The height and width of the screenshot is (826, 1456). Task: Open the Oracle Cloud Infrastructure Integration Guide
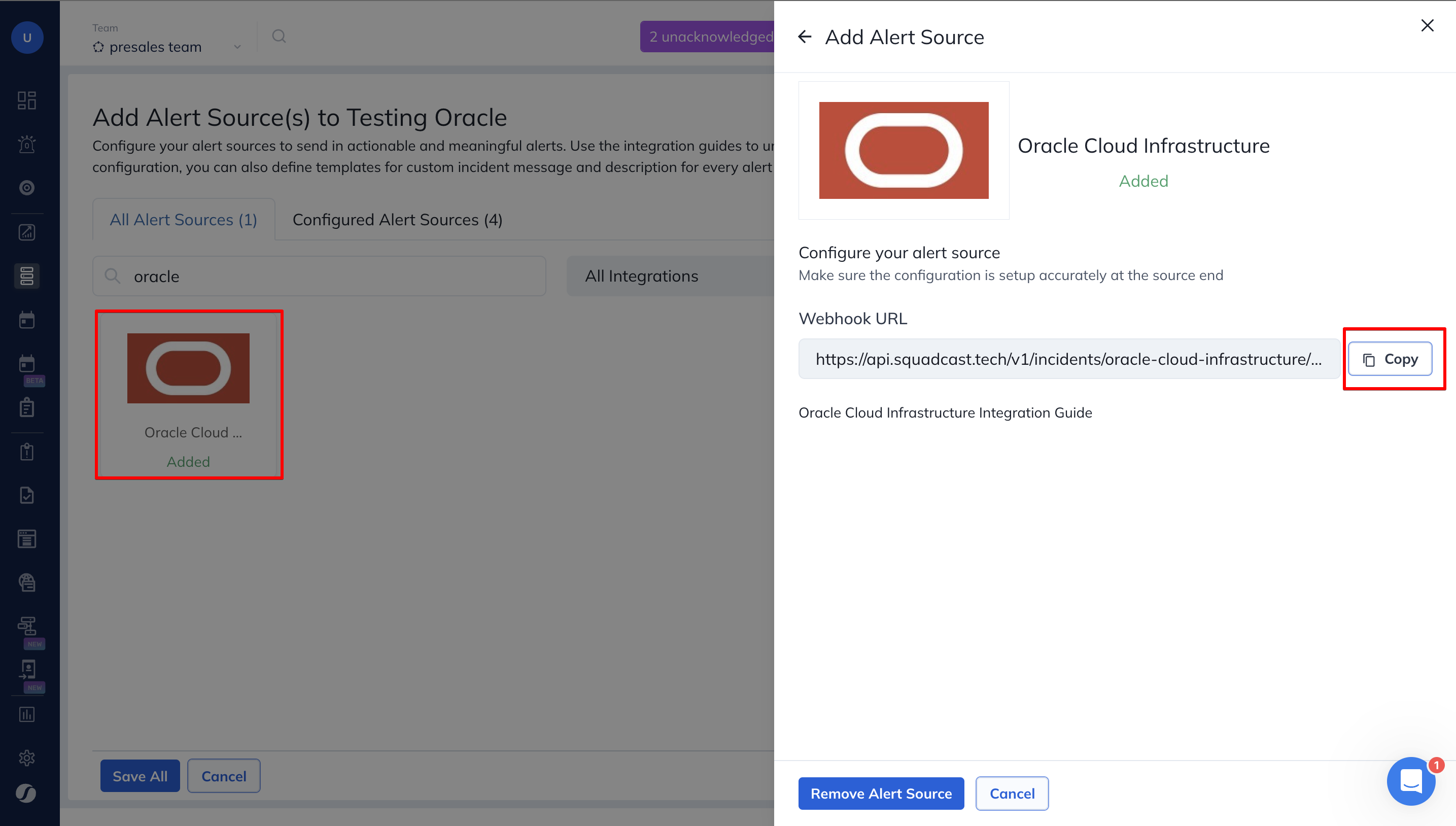pos(945,412)
